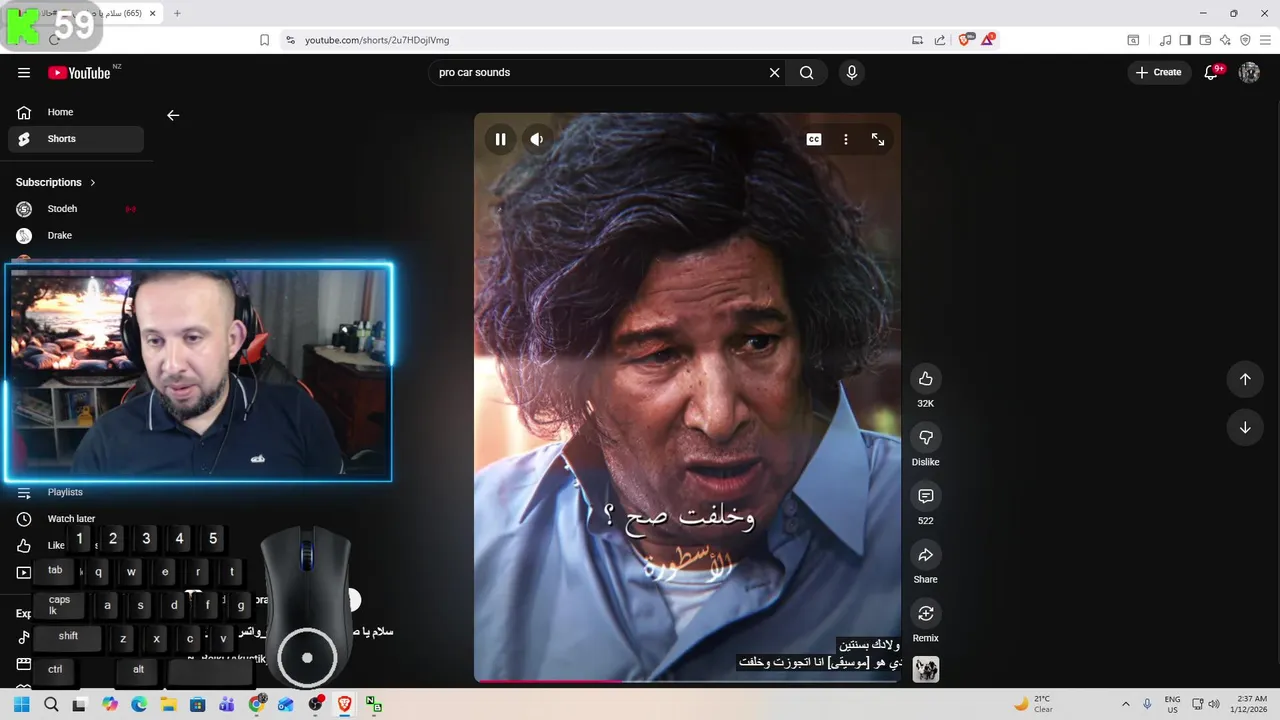The height and width of the screenshot is (720, 1280).
Task: Open a new browser tab
Action: (177, 13)
